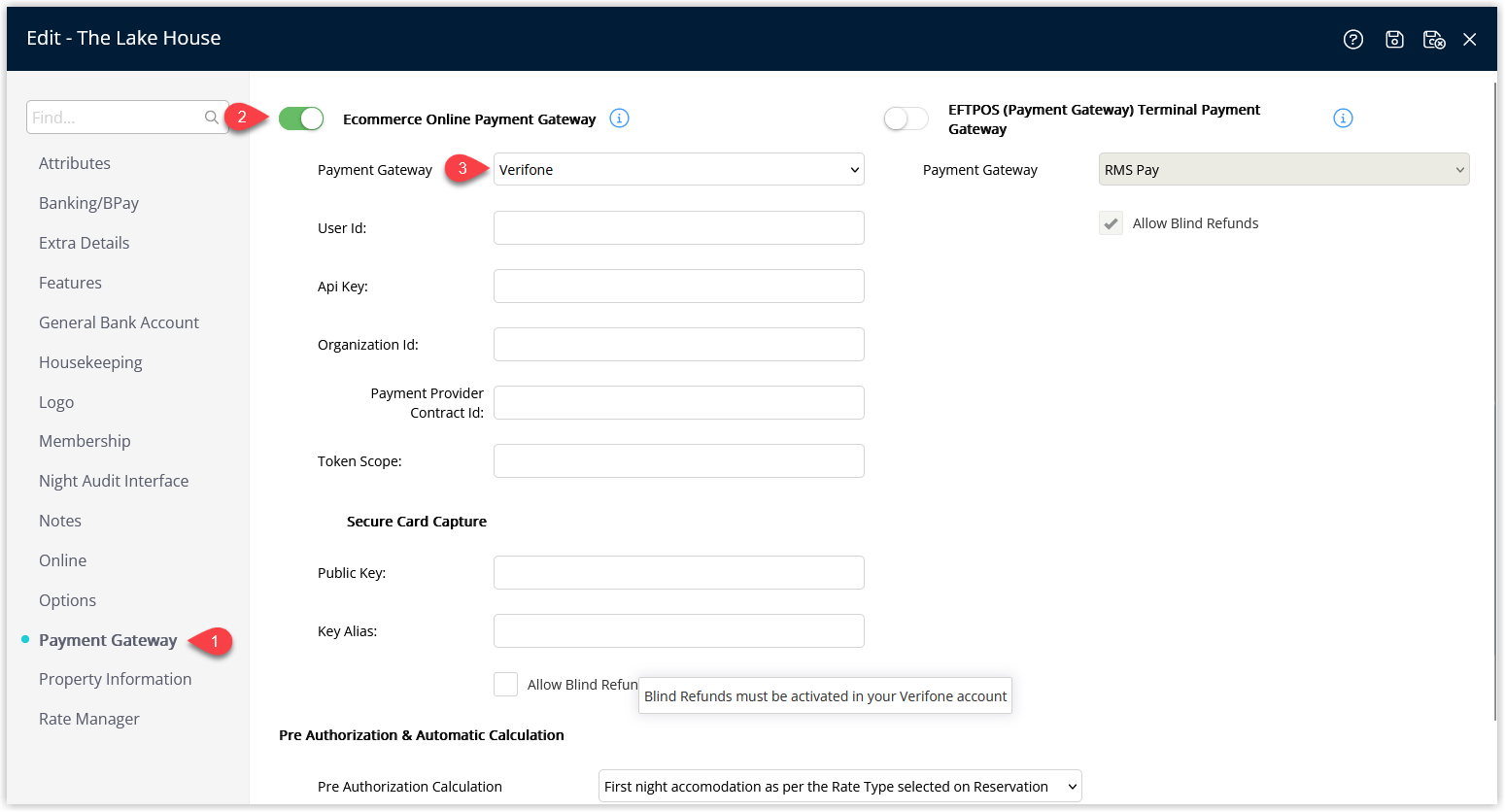Open the Notes section

[x=60, y=521]
